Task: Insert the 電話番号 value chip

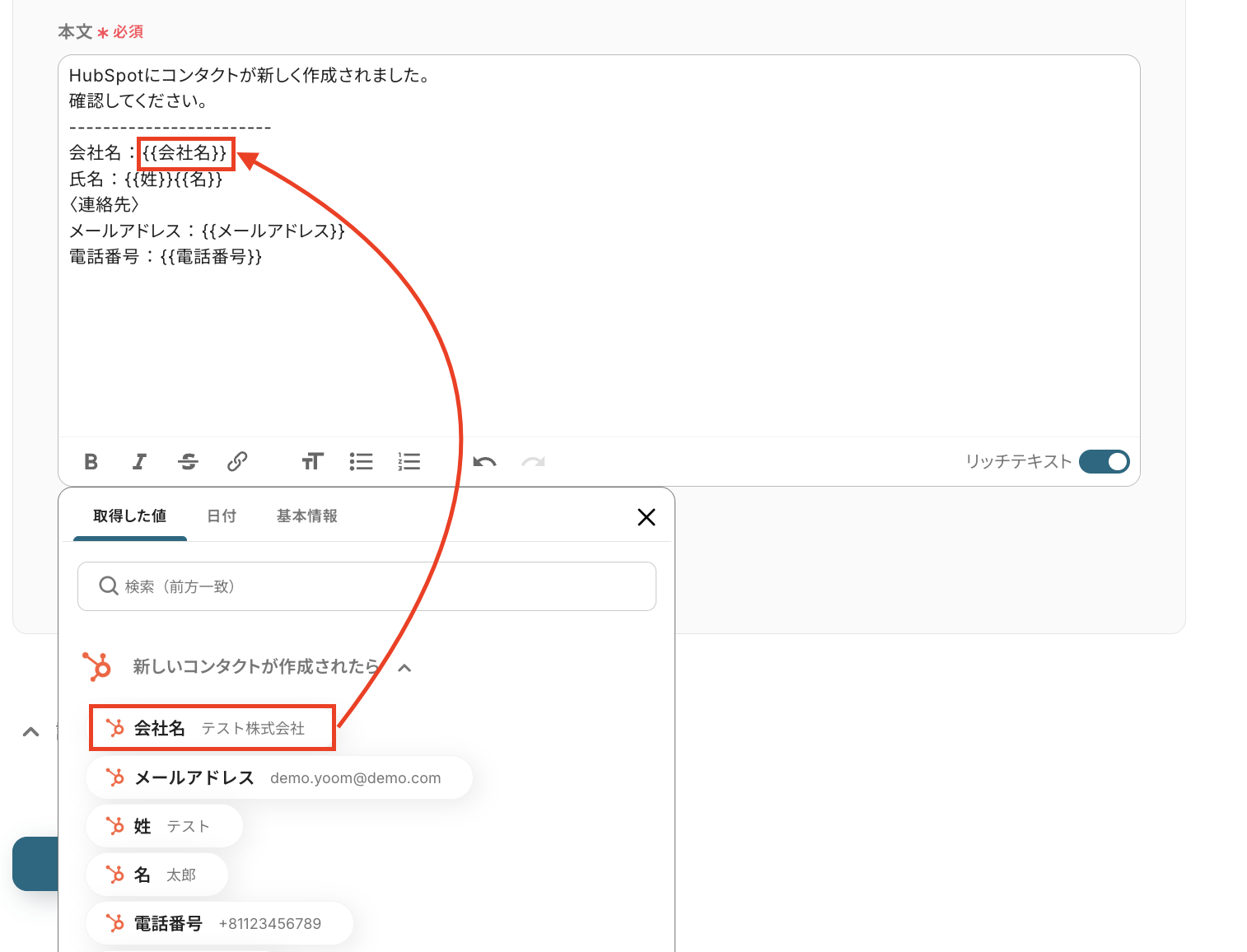Action: [219, 923]
